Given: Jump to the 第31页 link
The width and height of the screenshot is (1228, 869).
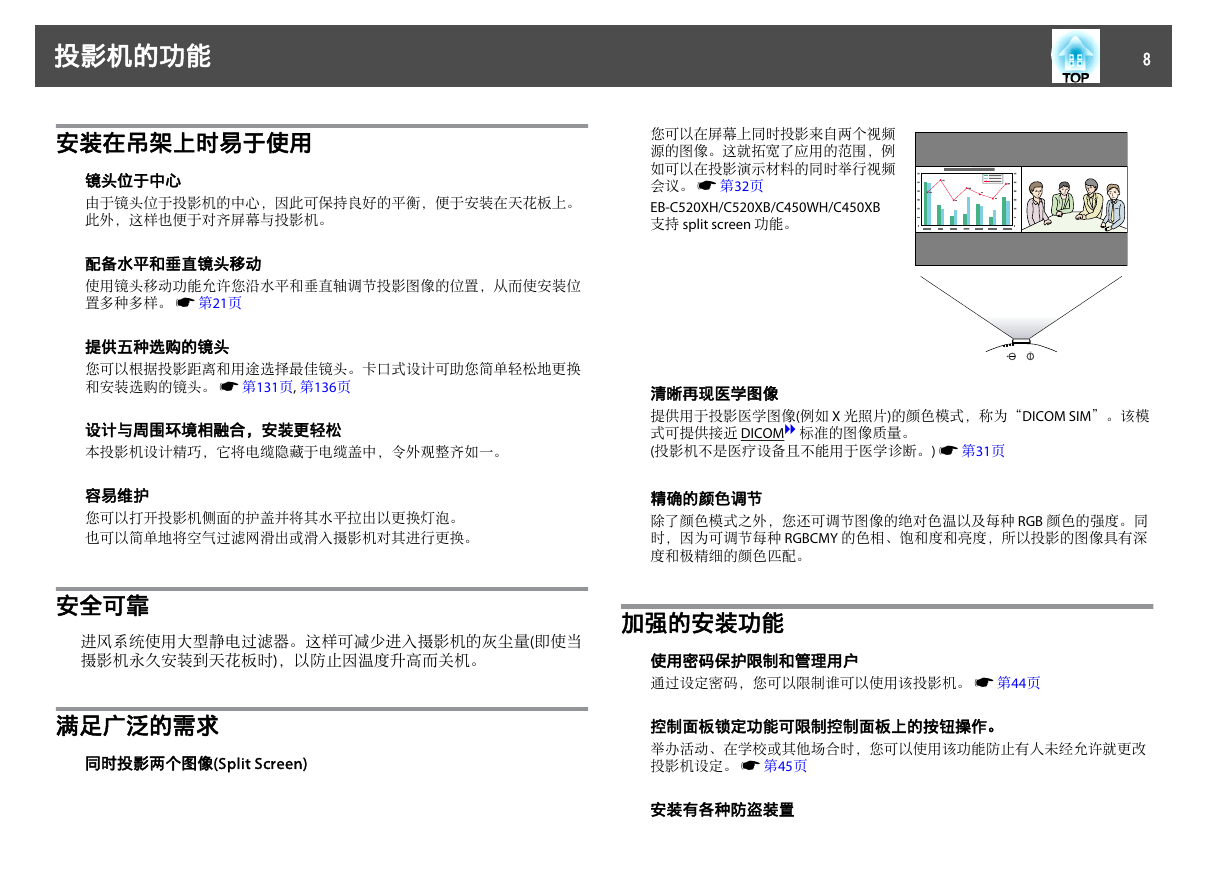Looking at the screenshot, I should pyautogui.click(x=983, y=451).
